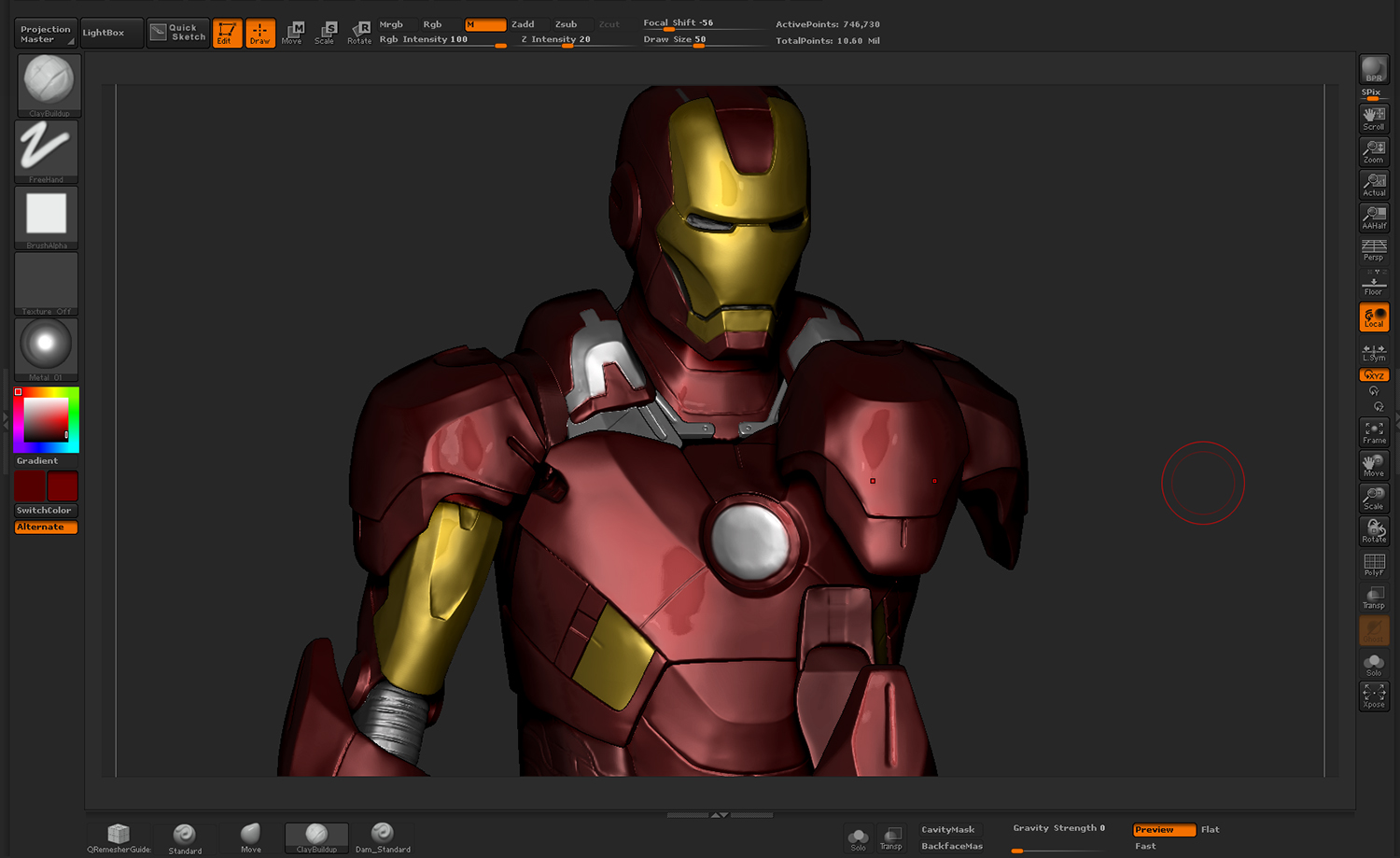Toggle Draw mode in top toolbar

coord(260,34)
